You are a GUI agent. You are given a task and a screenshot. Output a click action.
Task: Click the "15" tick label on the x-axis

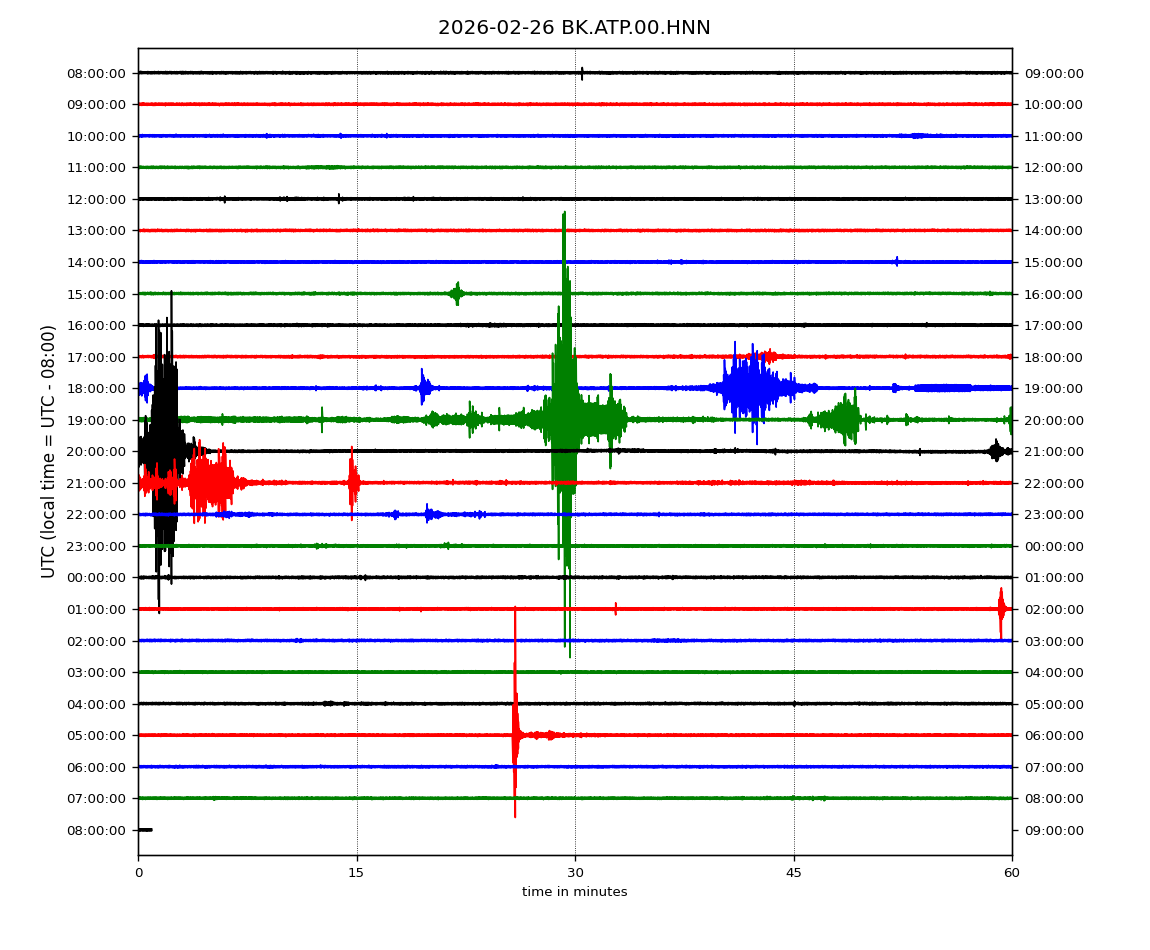point(356,873)
